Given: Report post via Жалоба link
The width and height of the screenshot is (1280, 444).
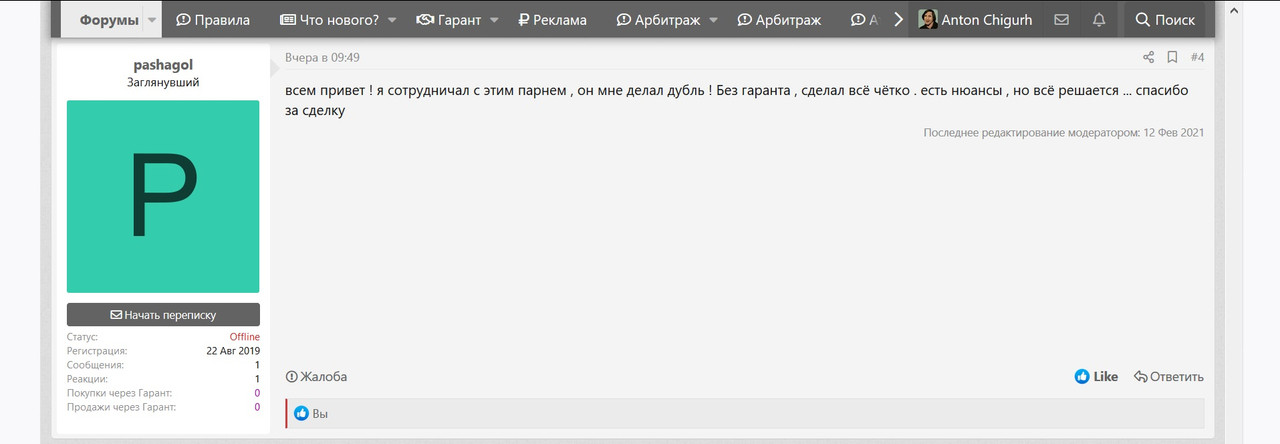Looking at the screenshot, I should (x=316, y=377).
